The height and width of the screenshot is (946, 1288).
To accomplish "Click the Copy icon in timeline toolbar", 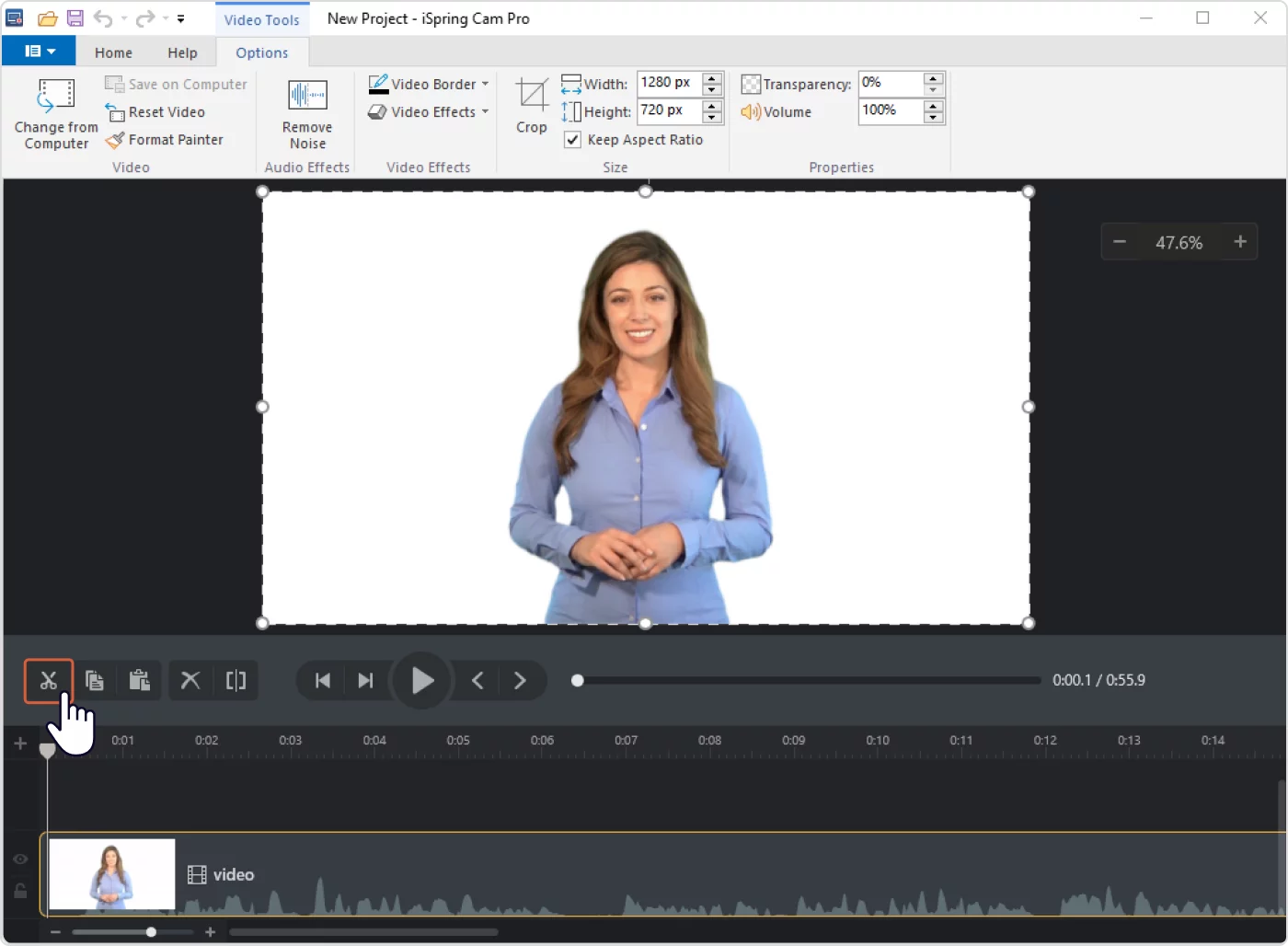I will coord(94,681).
